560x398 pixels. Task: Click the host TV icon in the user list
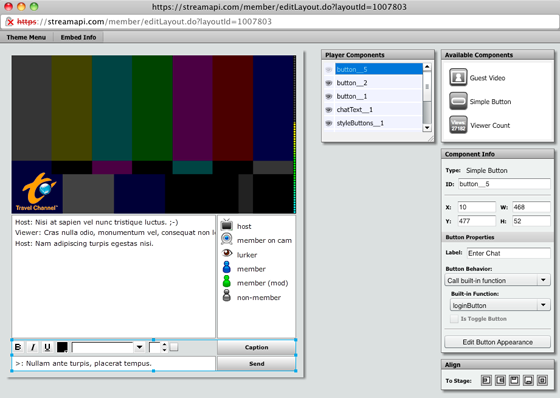click(x=226, y=225)
